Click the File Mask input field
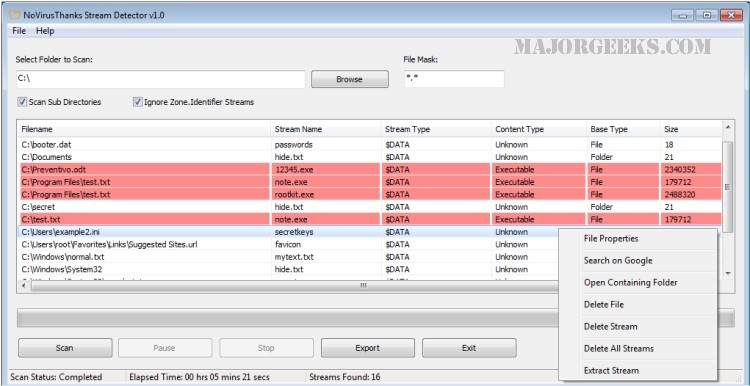The image size is (750, 386). [454, 79]
